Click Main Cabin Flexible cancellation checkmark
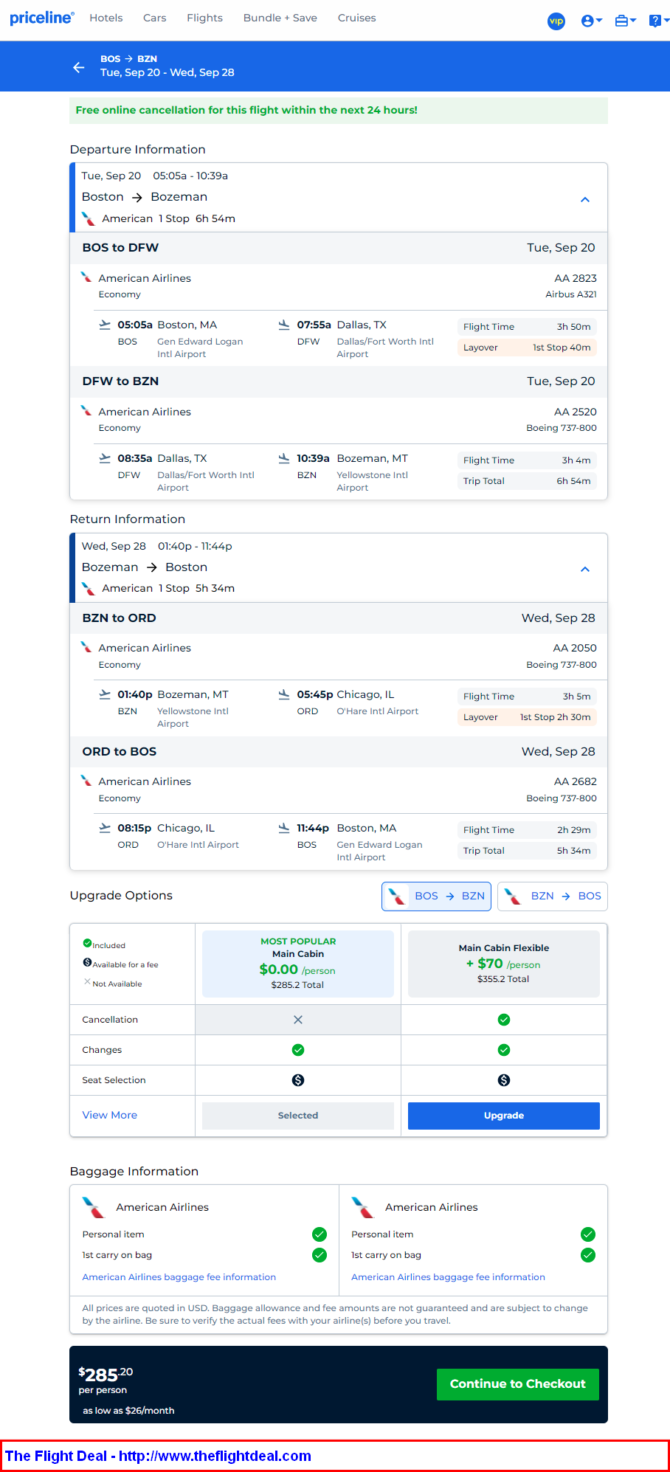The height and width of the screenshot is (1472, 670). 504,1020
